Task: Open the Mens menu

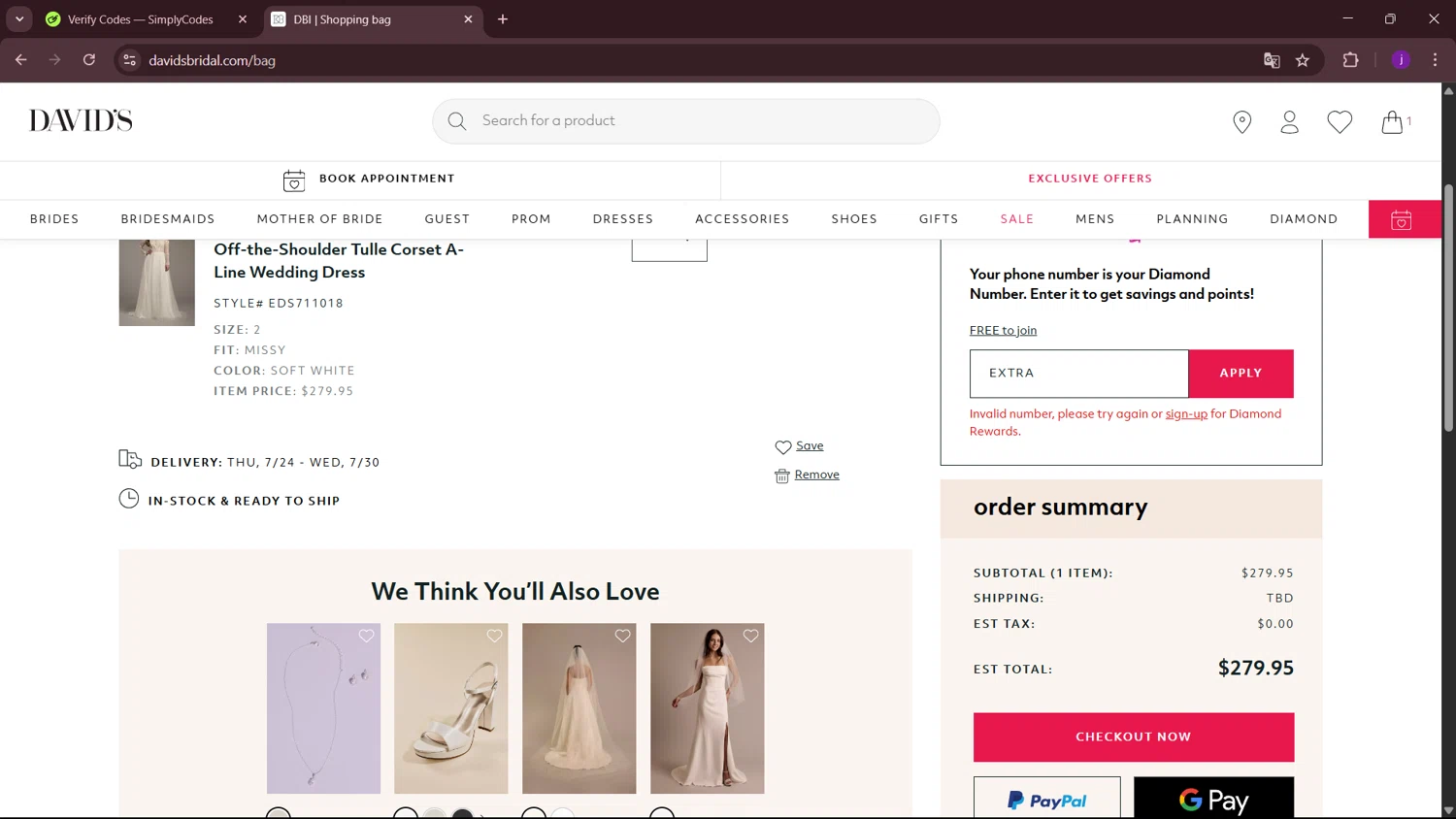Action: click(x=1095, y=219)
